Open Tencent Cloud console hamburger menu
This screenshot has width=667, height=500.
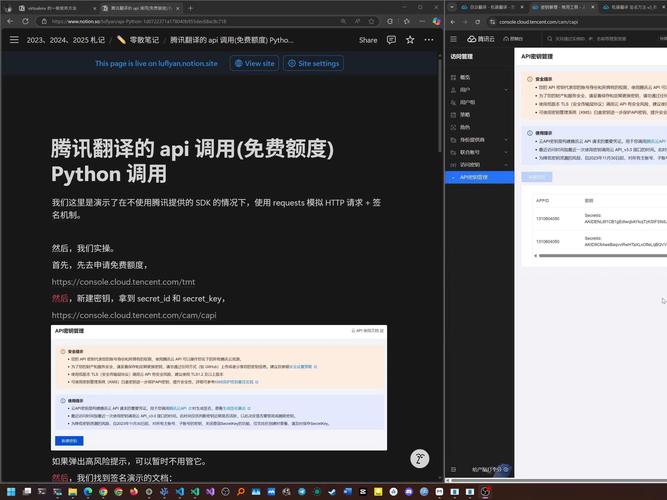[453, 39]
